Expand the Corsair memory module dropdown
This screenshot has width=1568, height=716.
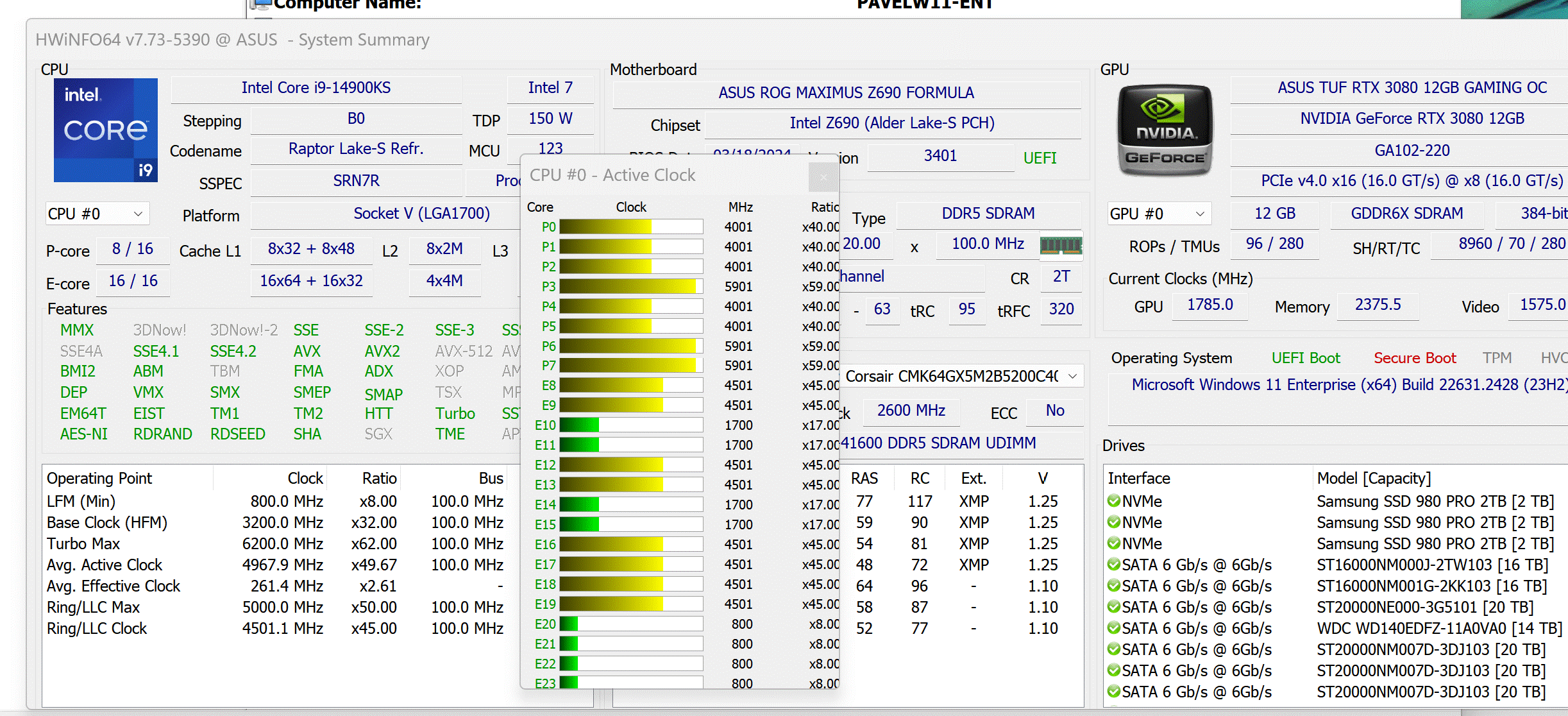coord(1073,376)
